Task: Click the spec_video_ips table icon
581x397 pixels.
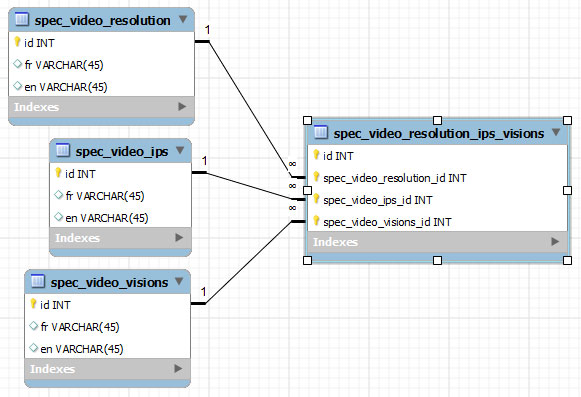Action: coord(63,150)
